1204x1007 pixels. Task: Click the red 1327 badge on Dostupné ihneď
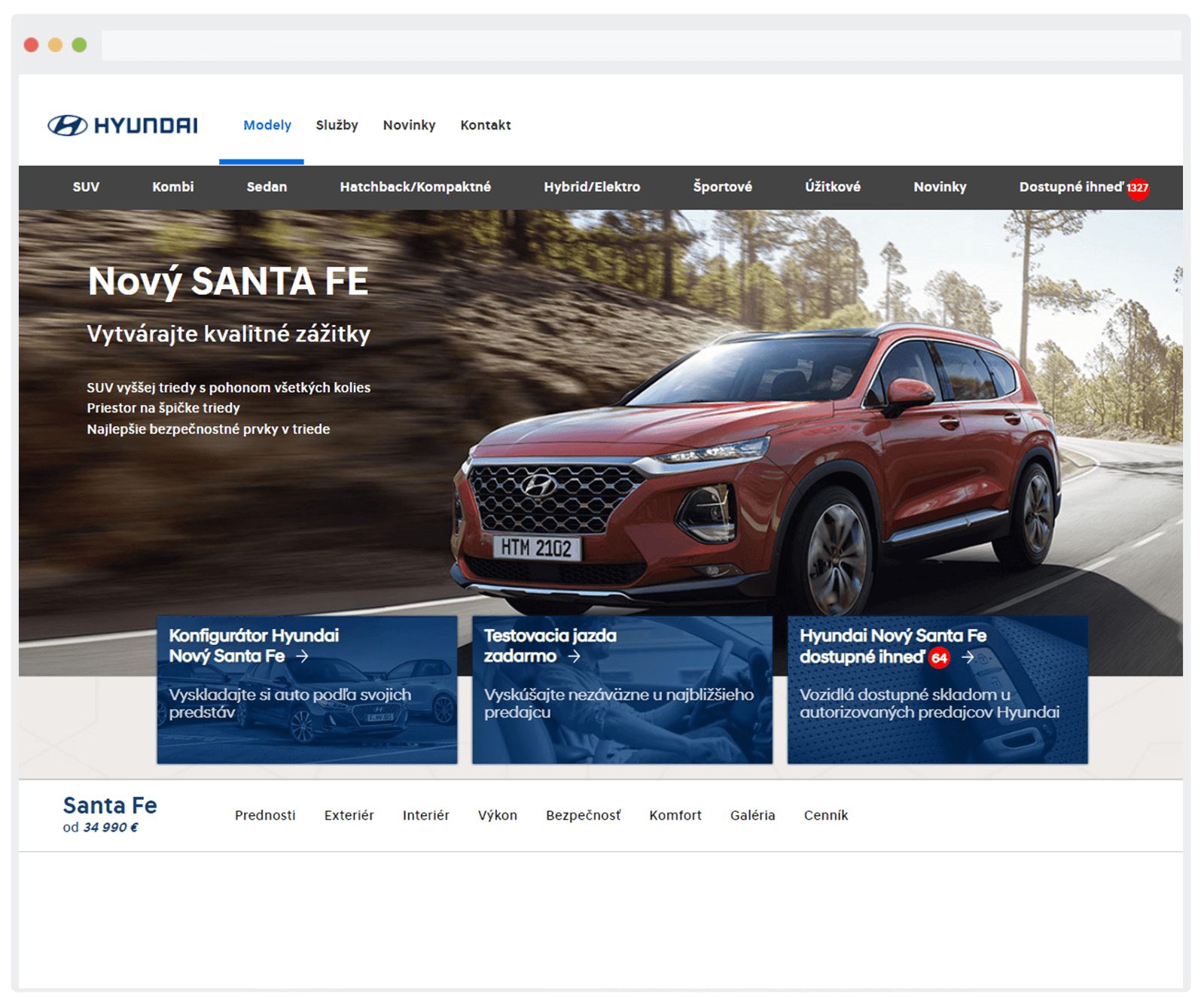1138,188
